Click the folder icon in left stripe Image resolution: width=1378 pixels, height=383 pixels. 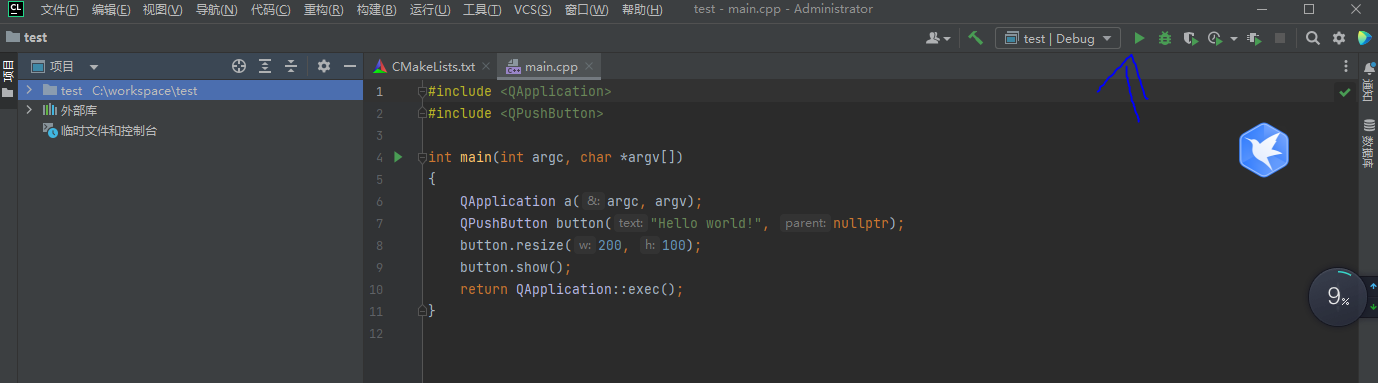8,93
